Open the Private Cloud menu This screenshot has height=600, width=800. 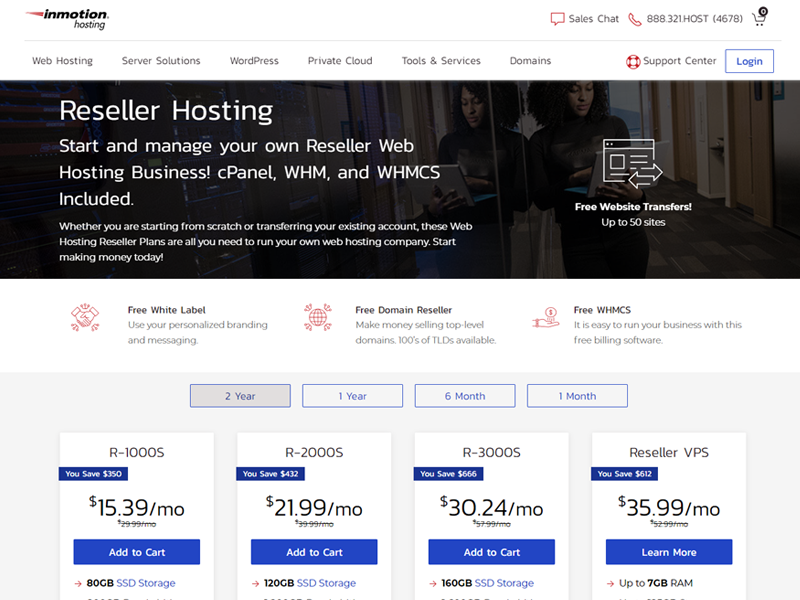[340, 61]
